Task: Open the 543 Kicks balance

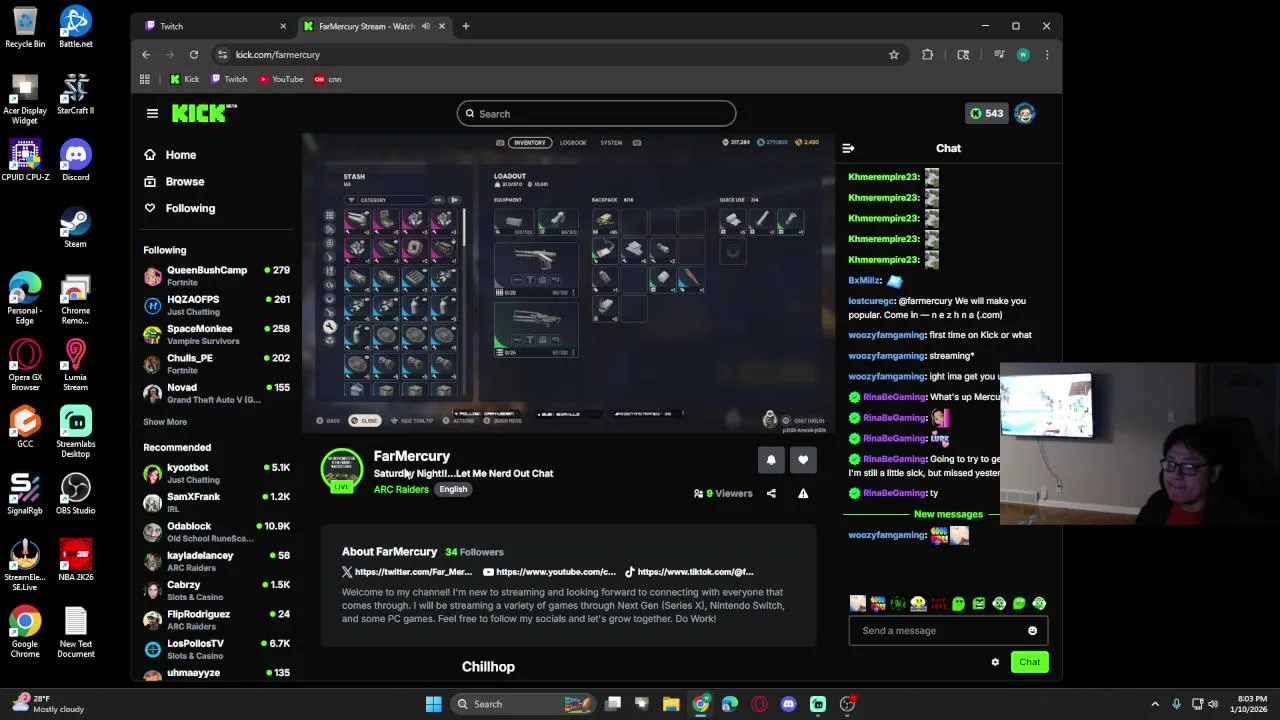Action: [985, 114]
